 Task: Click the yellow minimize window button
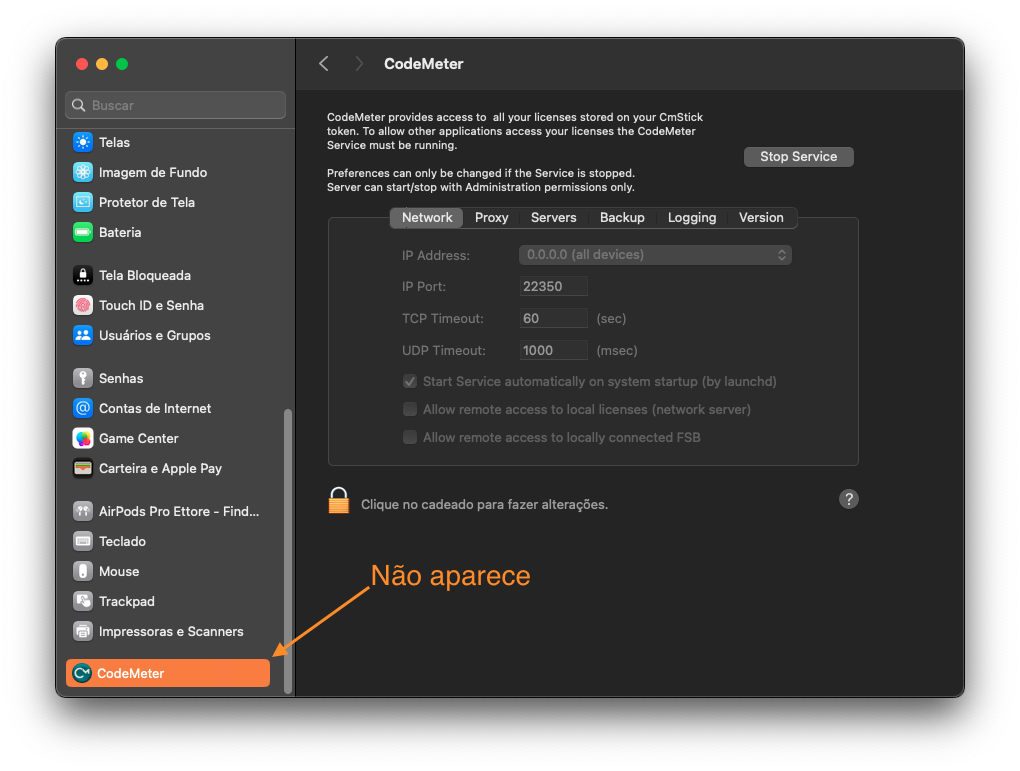coord(102,64)
